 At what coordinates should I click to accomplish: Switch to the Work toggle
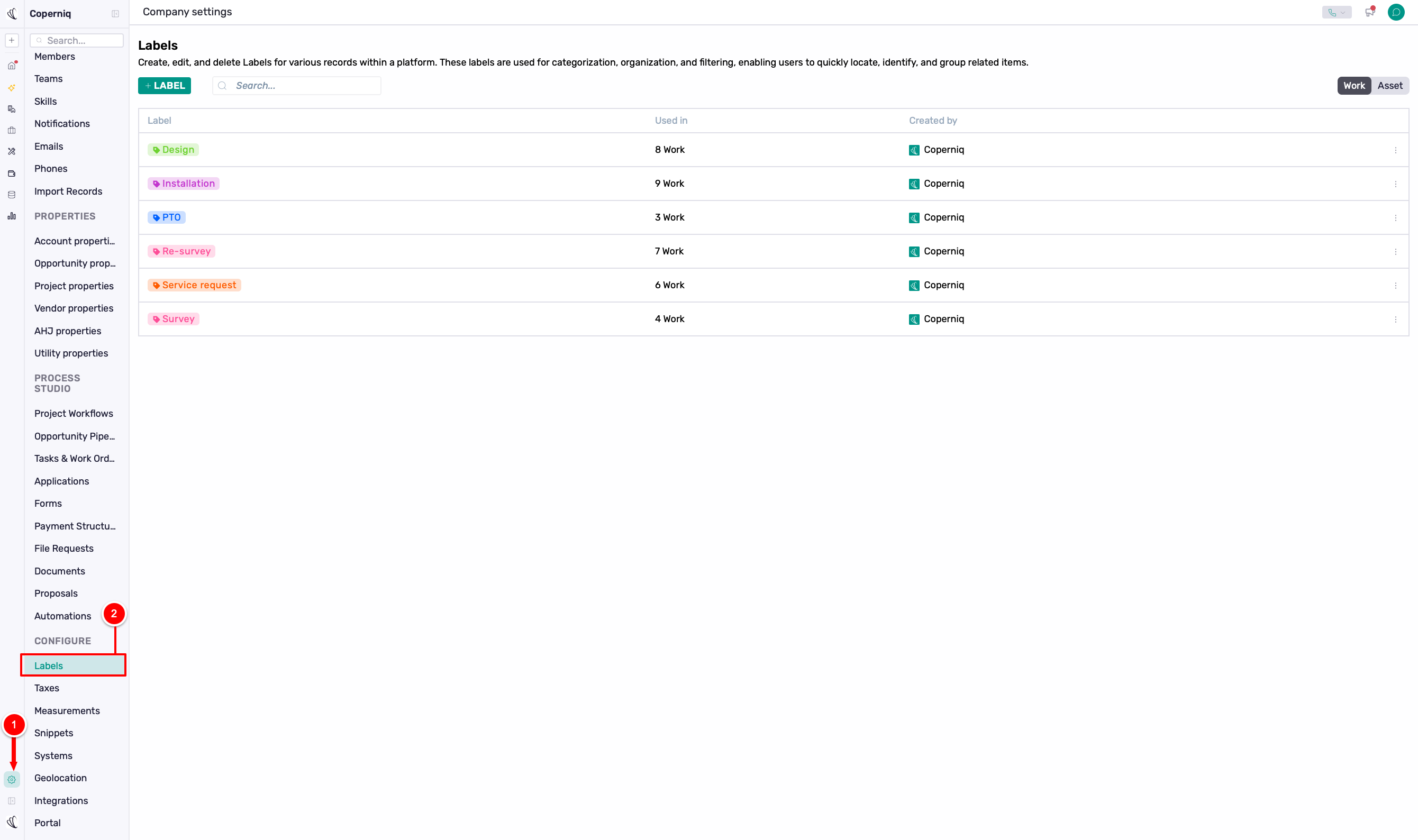[1354, 86]
